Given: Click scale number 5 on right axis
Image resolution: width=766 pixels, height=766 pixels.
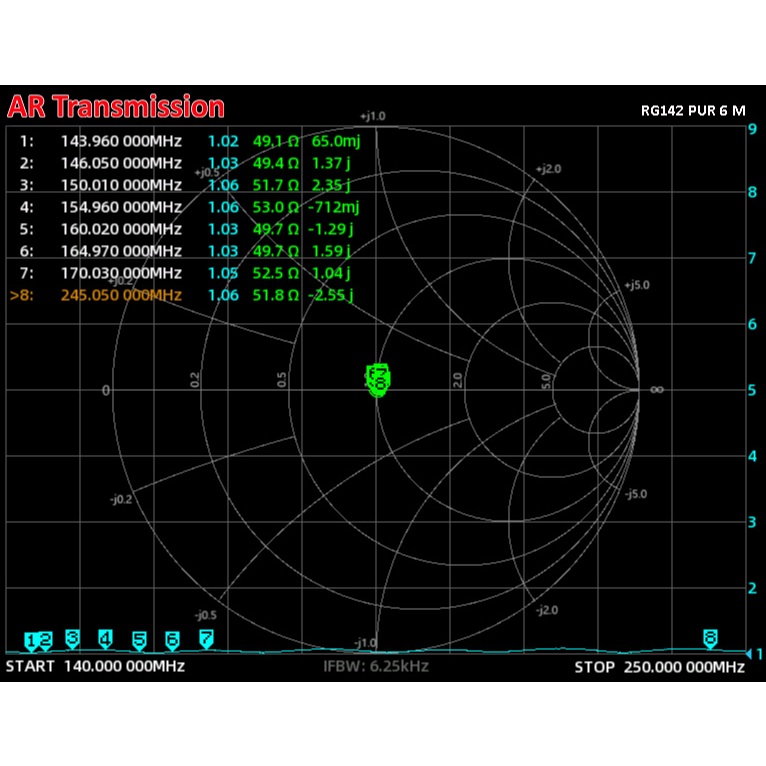Looking at the screenshot, I should pos(752,390).
